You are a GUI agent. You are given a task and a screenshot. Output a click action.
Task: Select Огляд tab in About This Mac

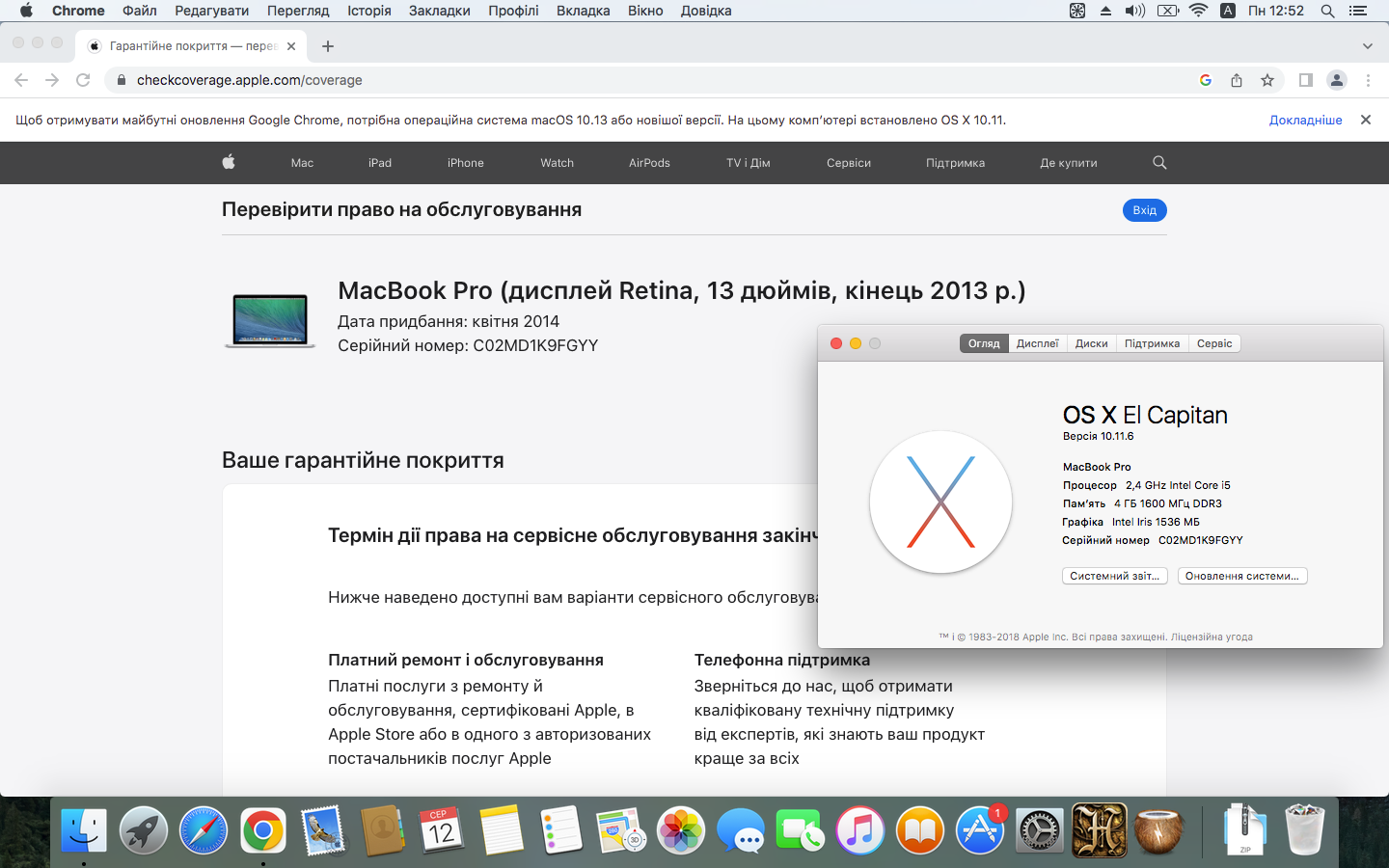[x=984, y=343]
